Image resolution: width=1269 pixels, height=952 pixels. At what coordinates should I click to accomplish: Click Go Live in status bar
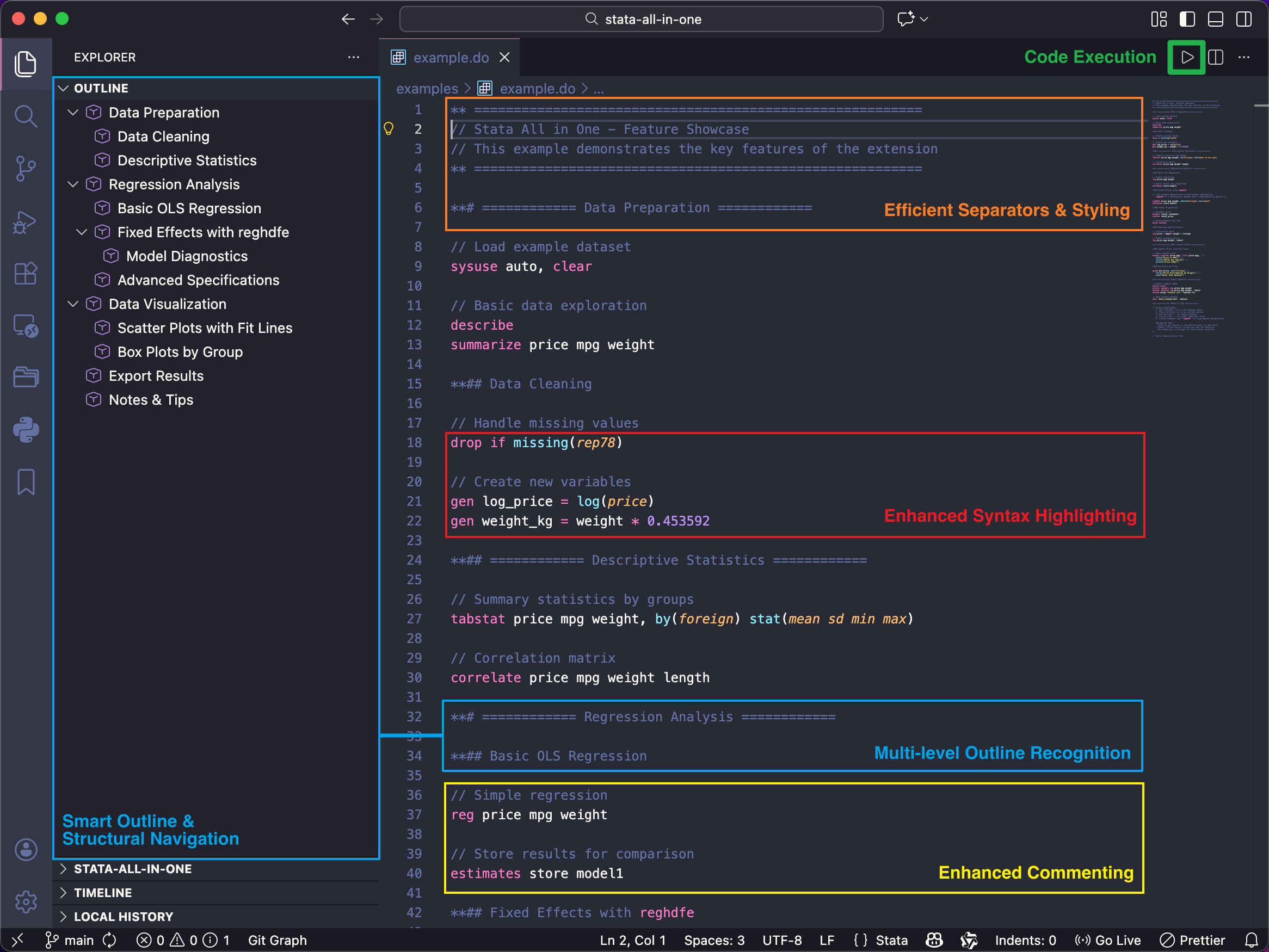pos(1108,940)
